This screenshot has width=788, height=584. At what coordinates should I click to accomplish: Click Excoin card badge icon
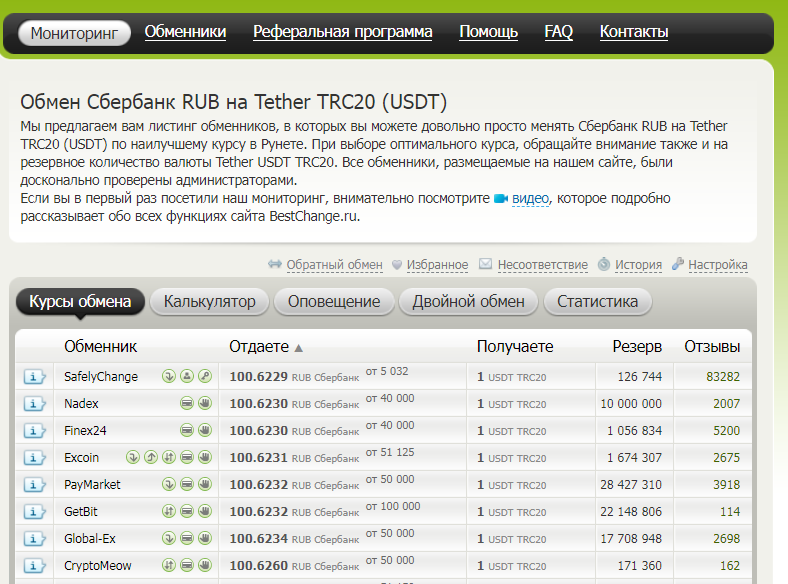point(187,457)
